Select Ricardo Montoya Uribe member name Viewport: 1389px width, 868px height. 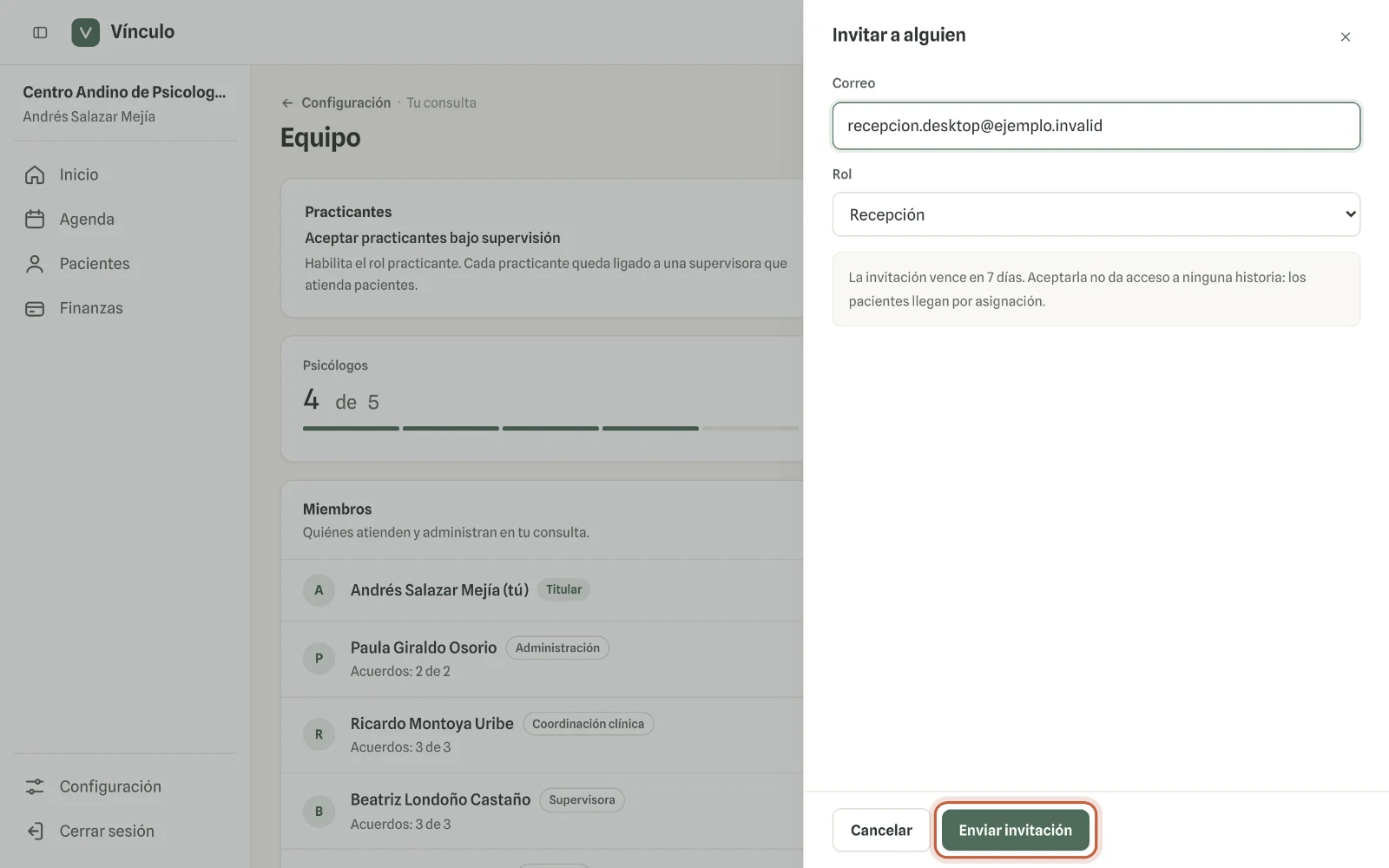point(432,724)
